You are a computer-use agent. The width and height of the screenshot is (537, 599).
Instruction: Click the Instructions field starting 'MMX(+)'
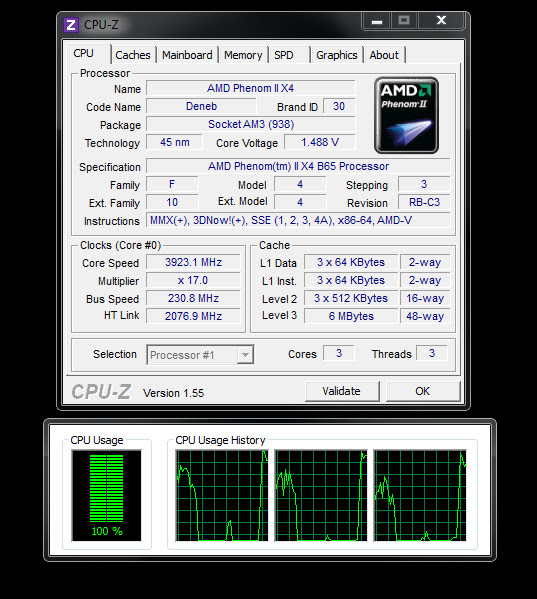point(298,220)
